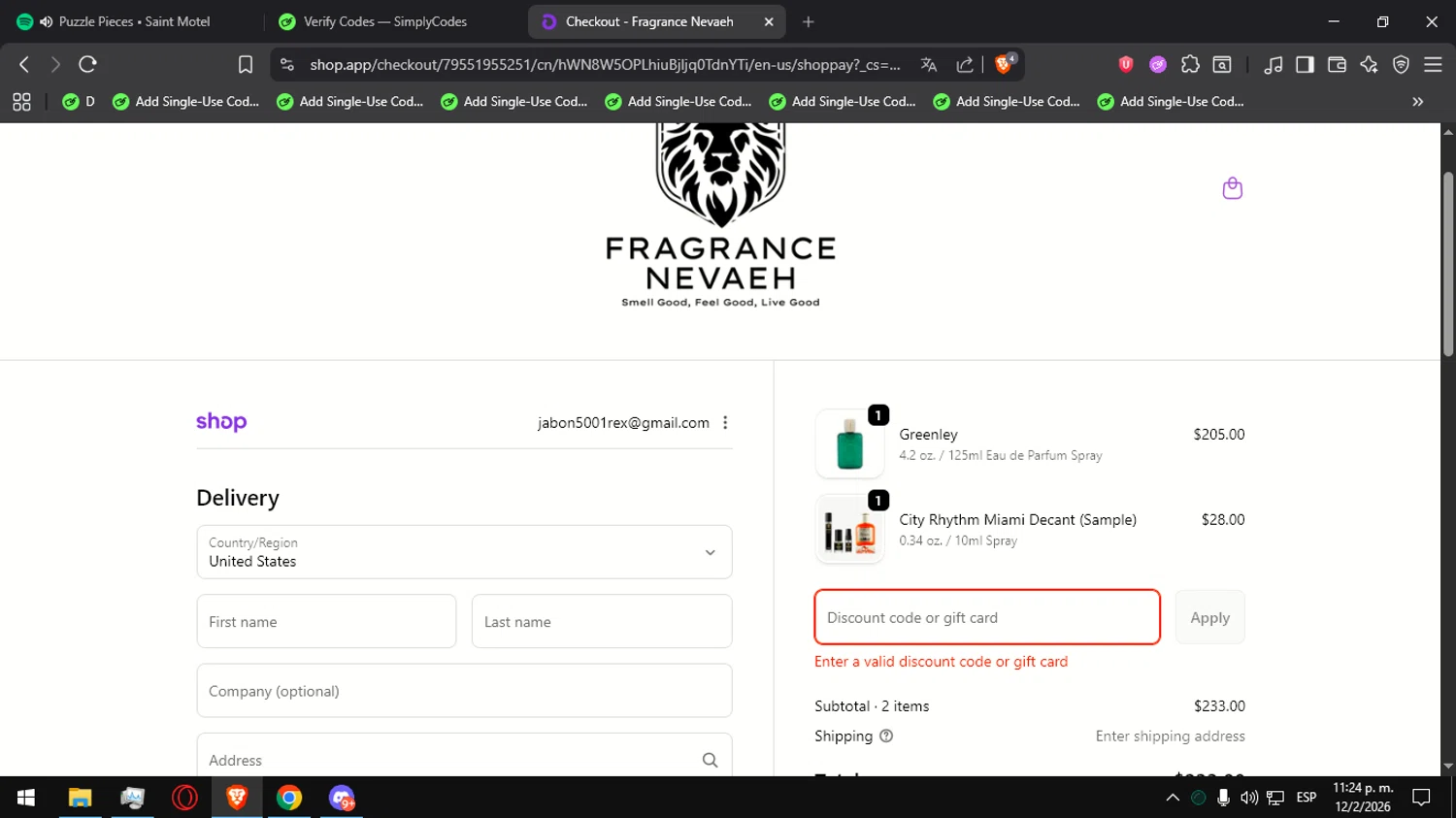Click the Greenley product thumbnail

point(849,443)
